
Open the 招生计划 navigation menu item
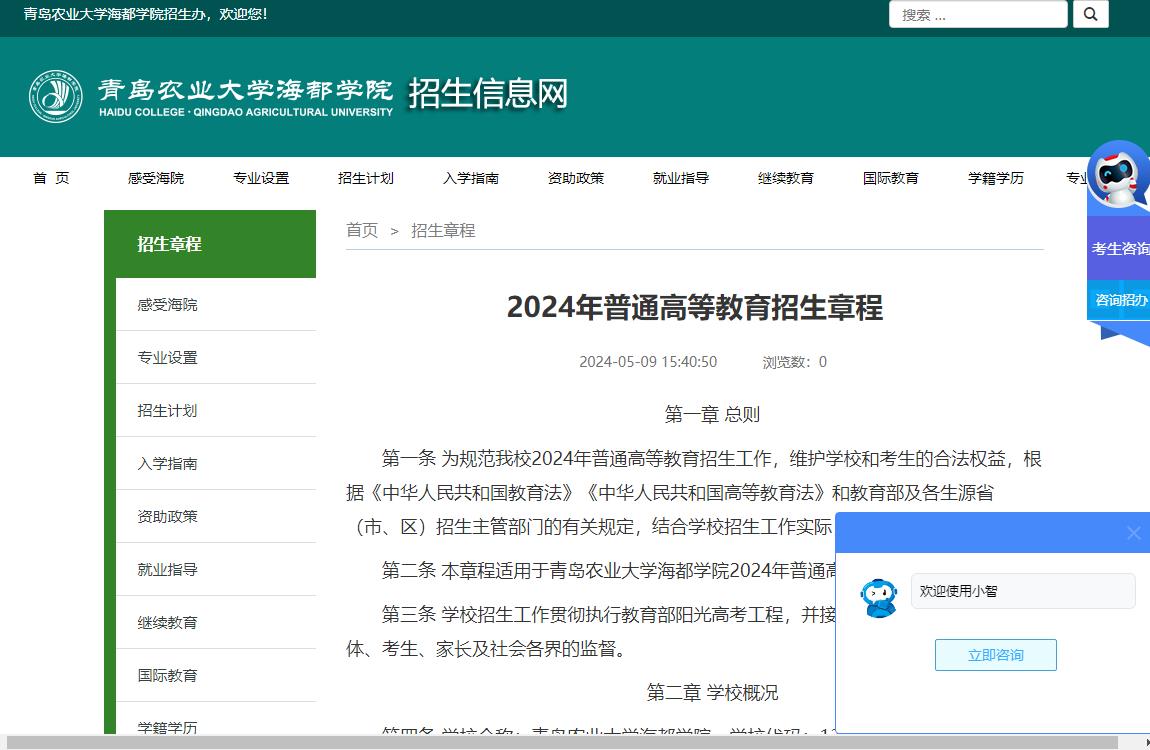(x=366, y=178)
